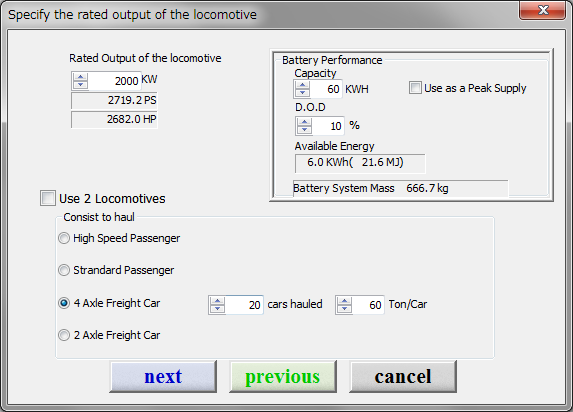The width and height of the screenshot is (573, 412).
Task: Increase battery capacity KWH up arrow
Action: tap(302, 85)
